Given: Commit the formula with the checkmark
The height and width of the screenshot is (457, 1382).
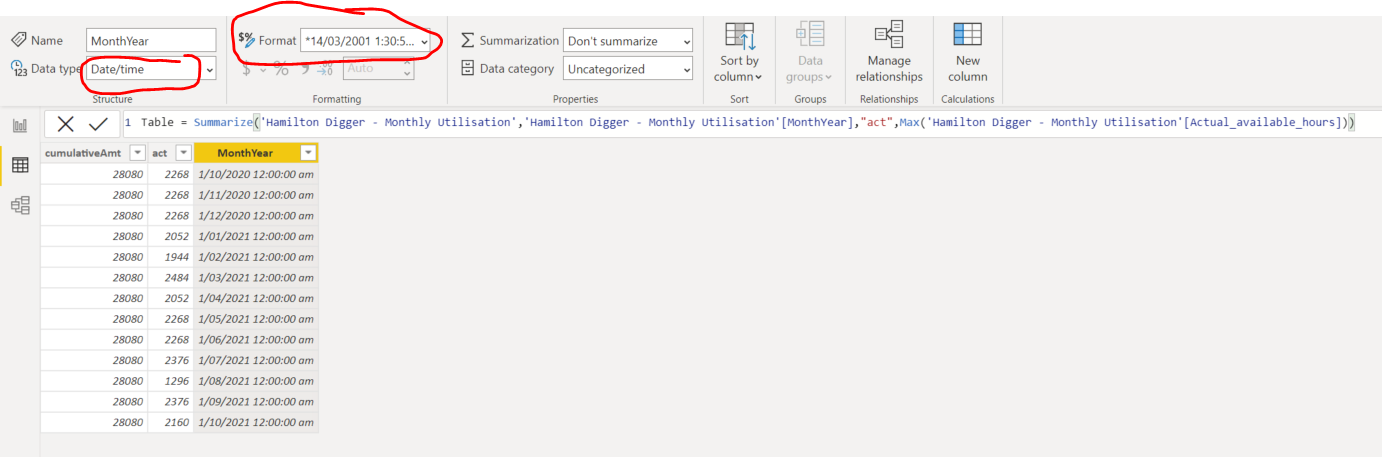Looking at the screenshot, I should point(98,124).
